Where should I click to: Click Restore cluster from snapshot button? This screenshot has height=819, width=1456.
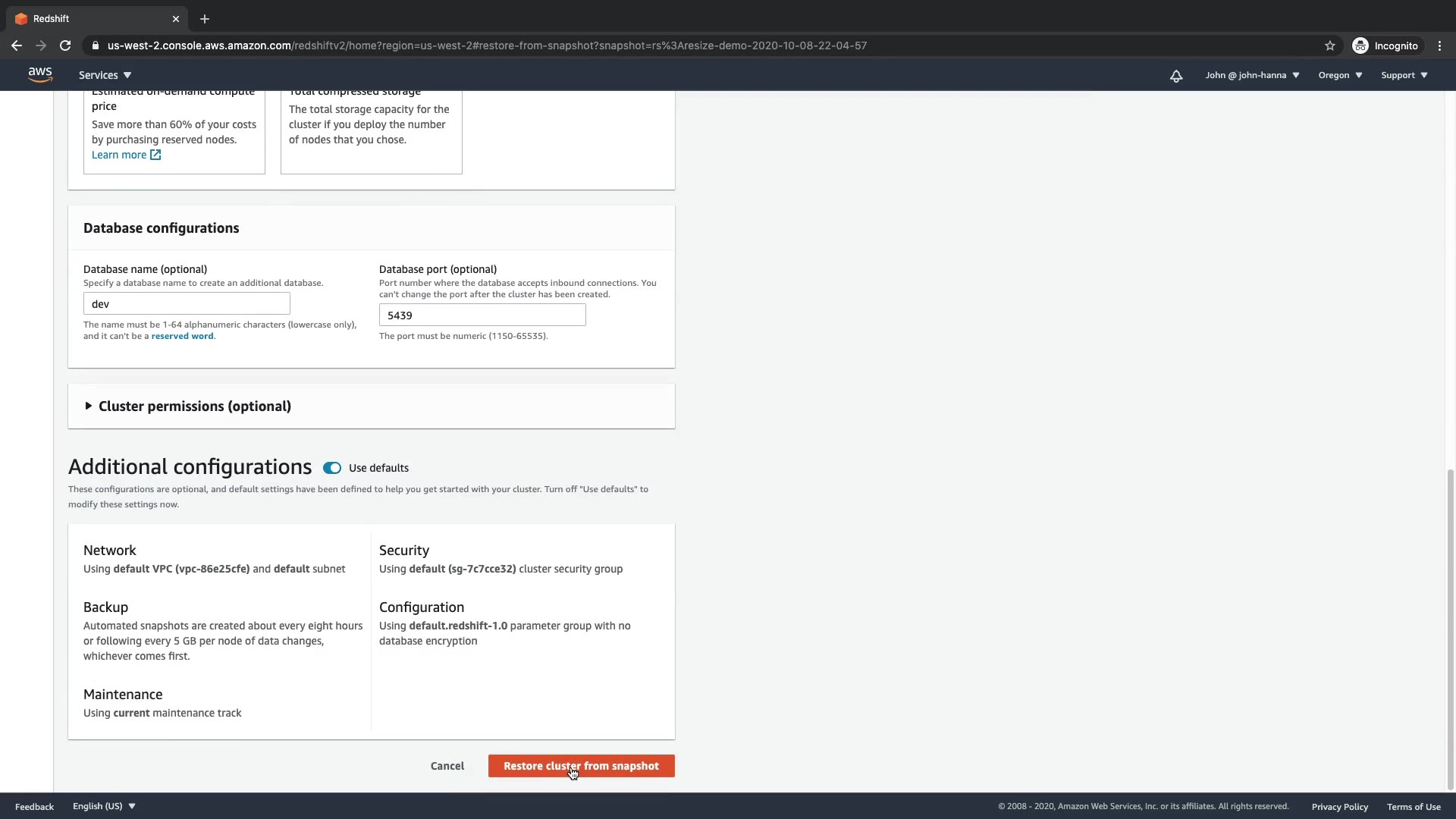click(x=581, y=766)
